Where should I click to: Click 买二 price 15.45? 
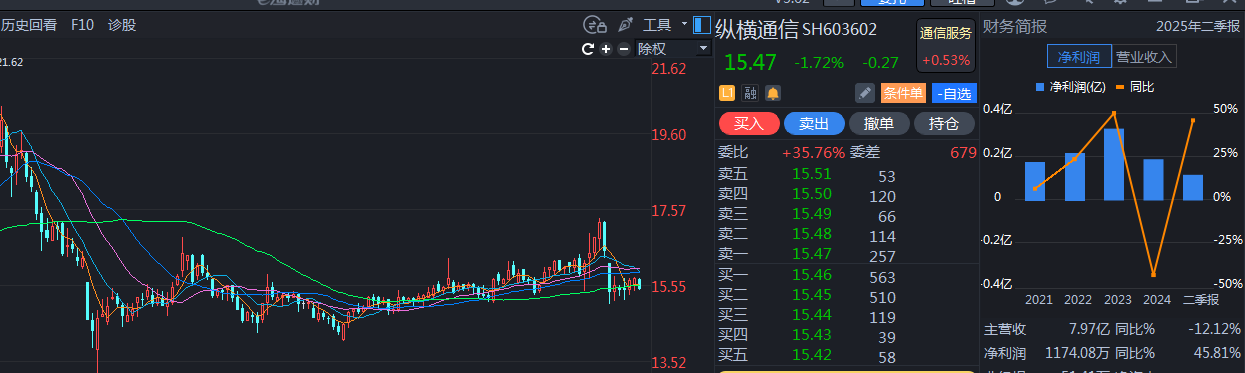click(x=811, y=294)
